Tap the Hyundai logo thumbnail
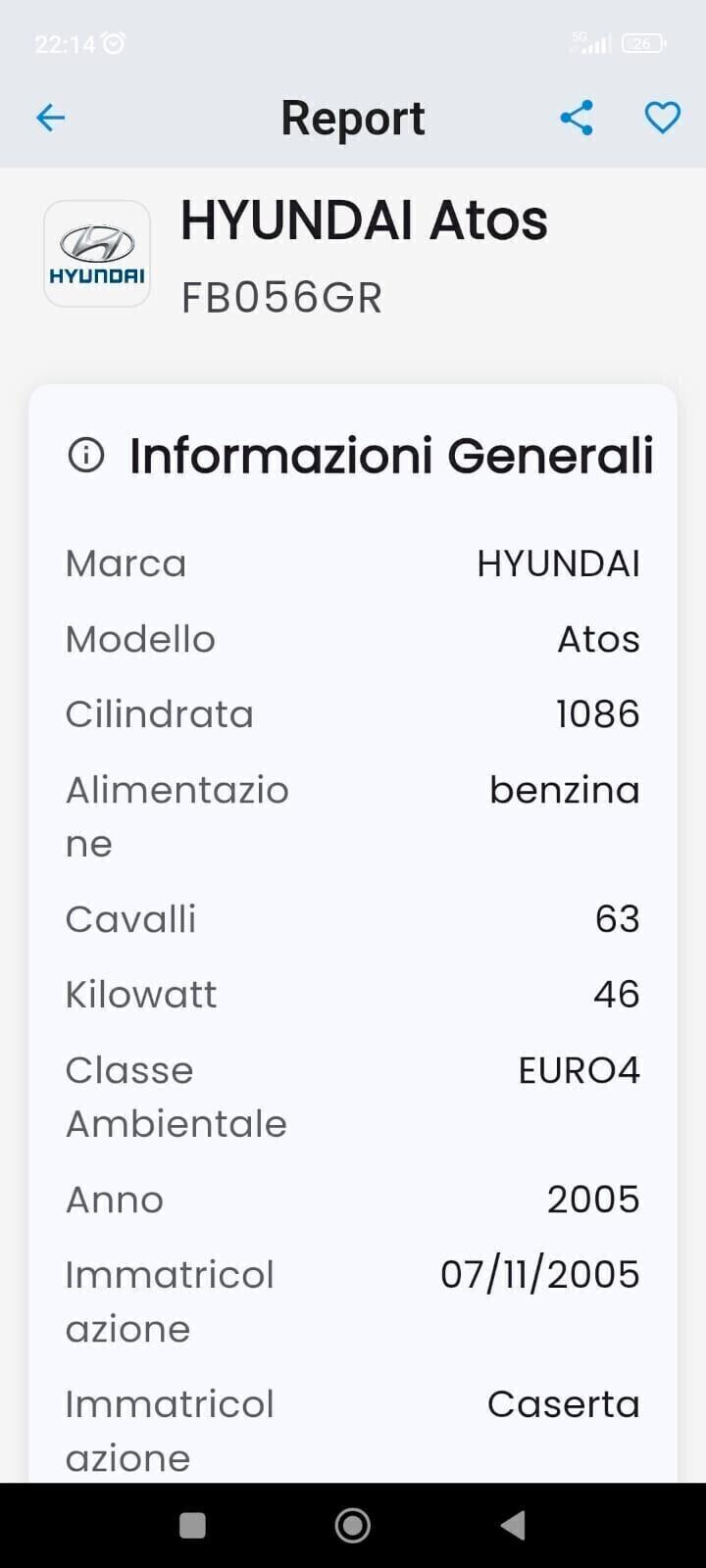This screenshot has height=1568, width=706. click(97, 254)
